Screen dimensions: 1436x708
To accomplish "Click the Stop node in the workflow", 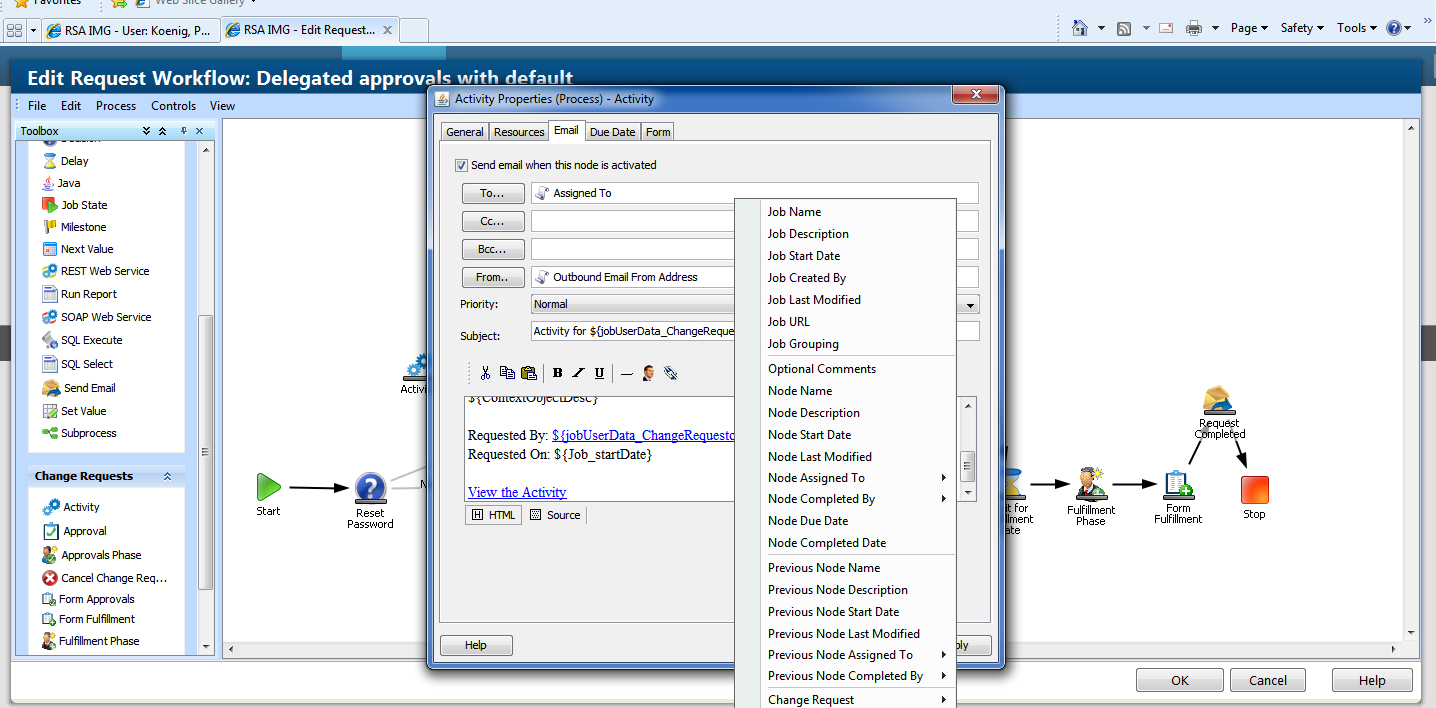I will coord(1254,490).
